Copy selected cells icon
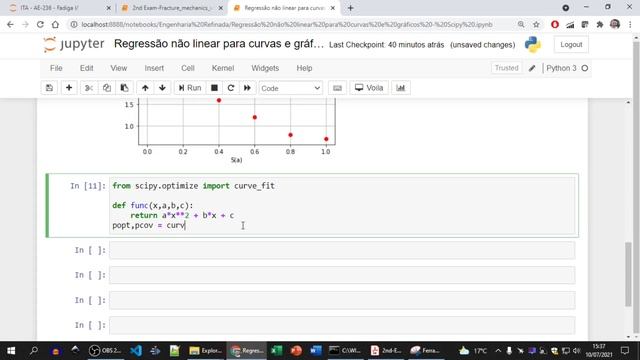 107,88
